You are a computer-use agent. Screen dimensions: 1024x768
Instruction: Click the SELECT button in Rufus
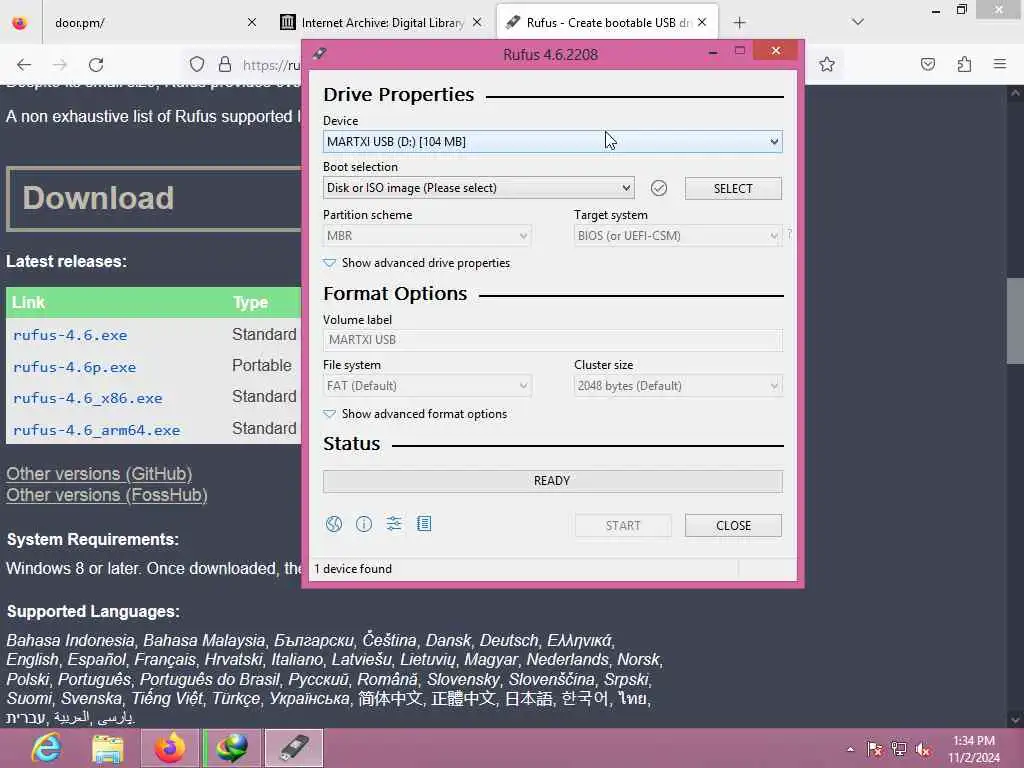coord(733,189)
